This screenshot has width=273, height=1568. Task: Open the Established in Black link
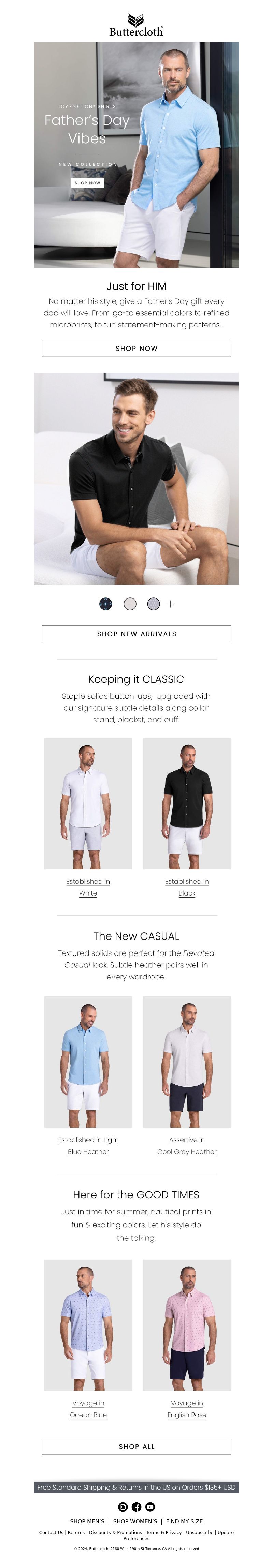tap(187, 887)
